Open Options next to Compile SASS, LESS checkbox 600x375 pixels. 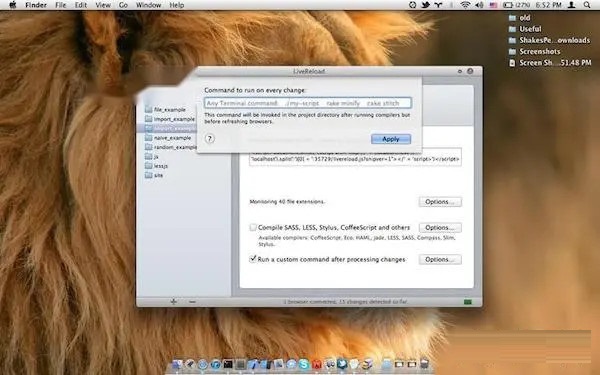pyautogui.click(x=440, y=228)
